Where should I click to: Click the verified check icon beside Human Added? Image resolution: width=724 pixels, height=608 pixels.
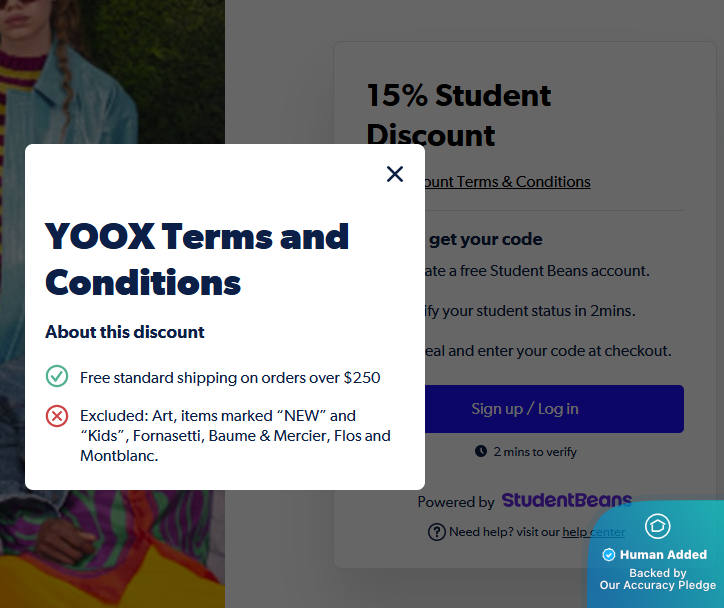coord(609,555)
